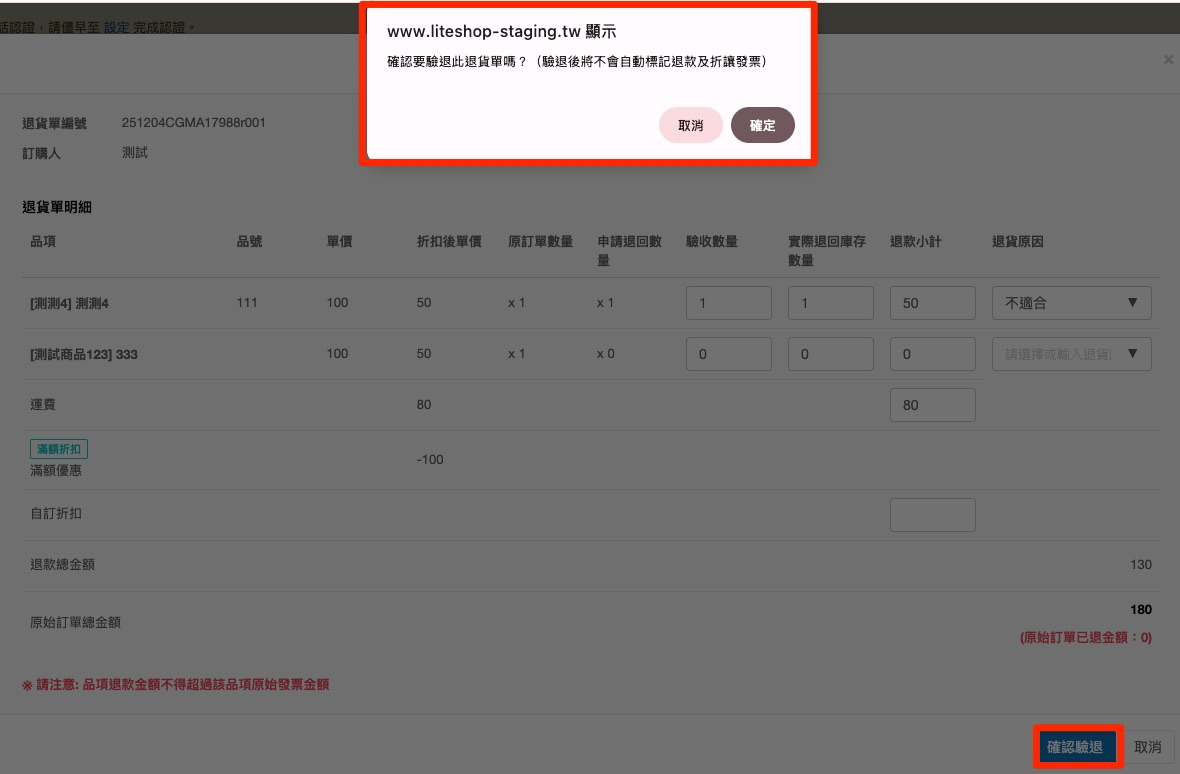Click the [測試商品123] 333 item name

[84, 354]
